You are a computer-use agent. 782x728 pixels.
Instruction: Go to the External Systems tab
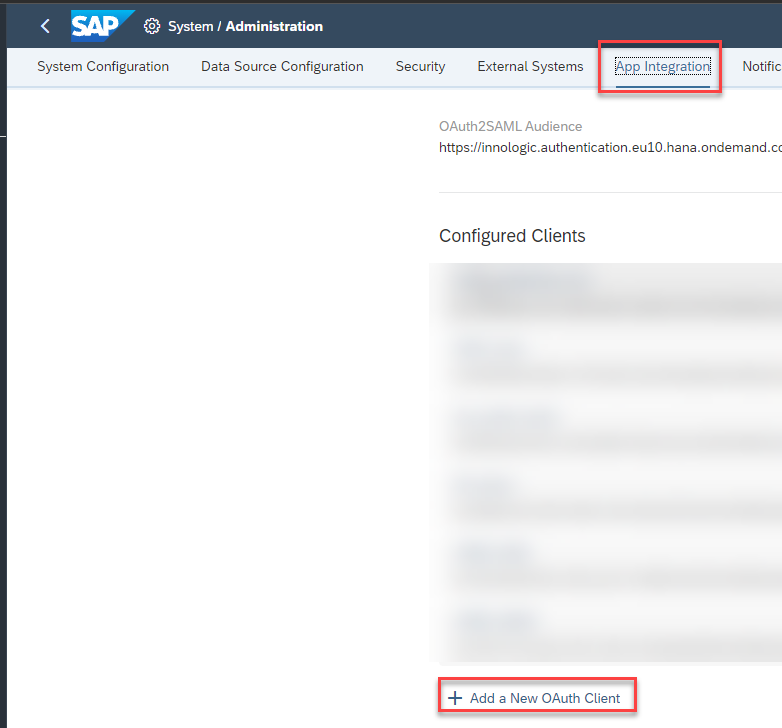[x=530, y=67]
